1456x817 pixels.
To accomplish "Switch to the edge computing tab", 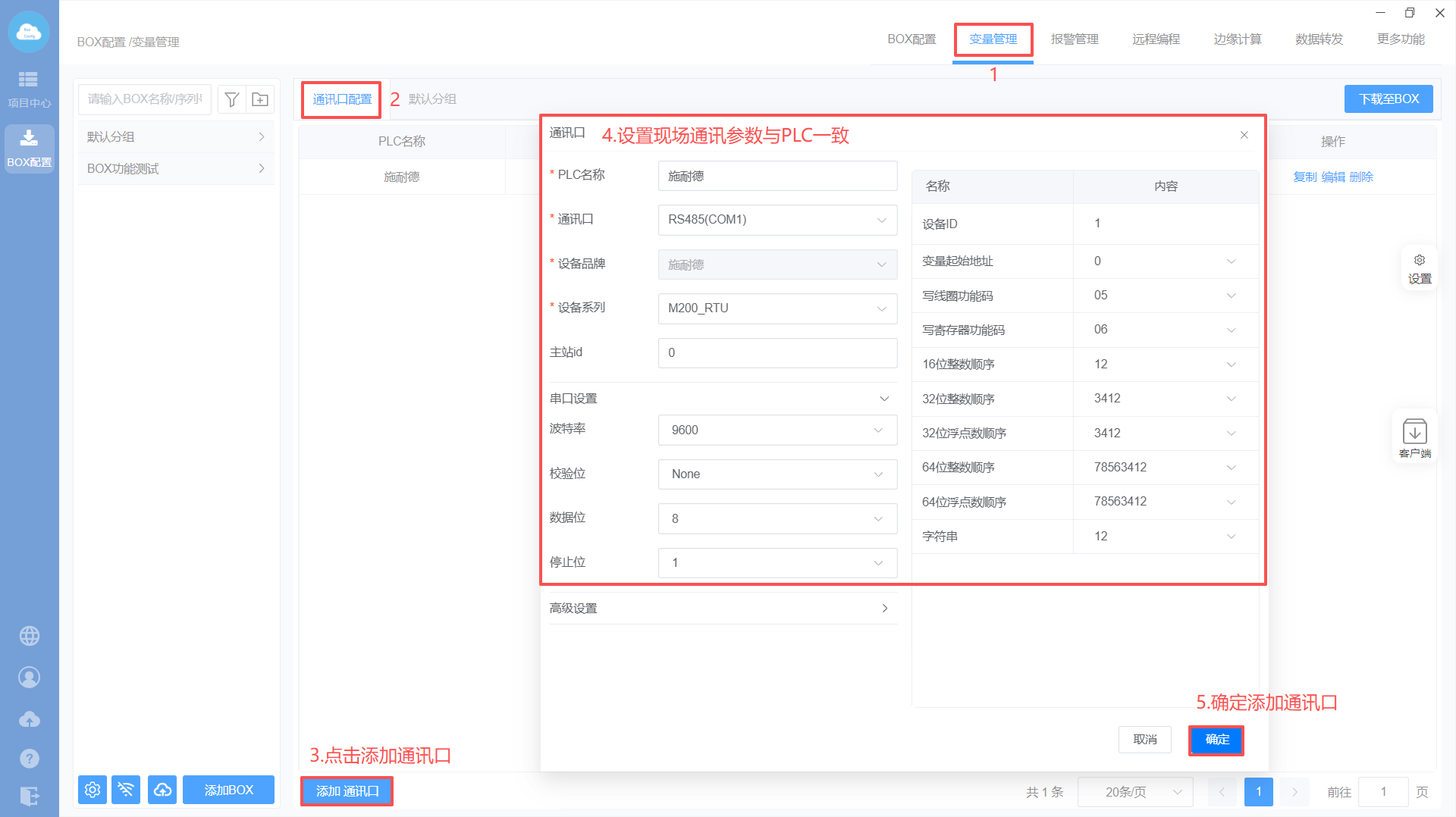I will click(x=1237, y=39).
